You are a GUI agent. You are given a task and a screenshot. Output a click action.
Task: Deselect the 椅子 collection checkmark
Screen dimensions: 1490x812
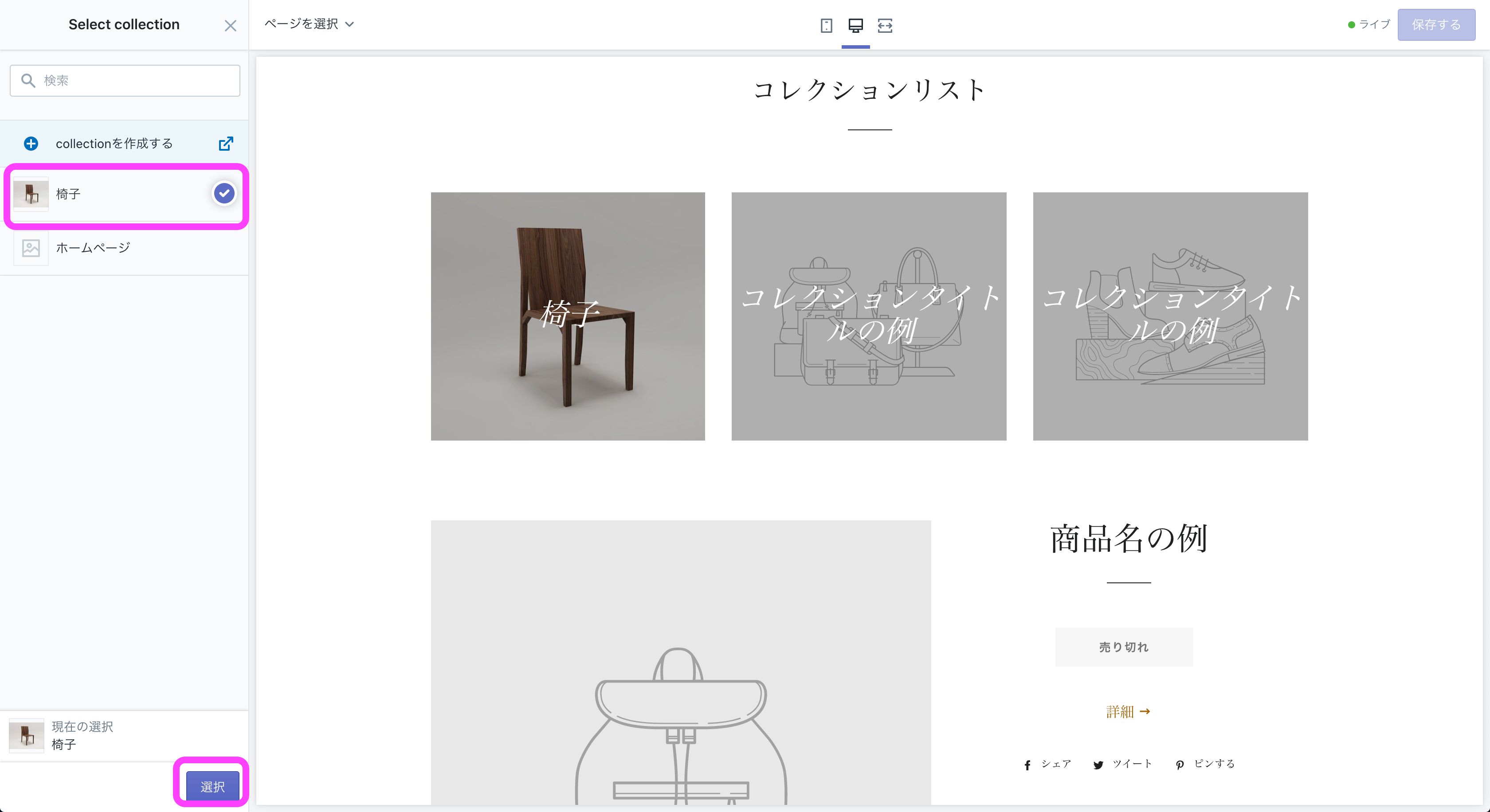tap(224, 193)
